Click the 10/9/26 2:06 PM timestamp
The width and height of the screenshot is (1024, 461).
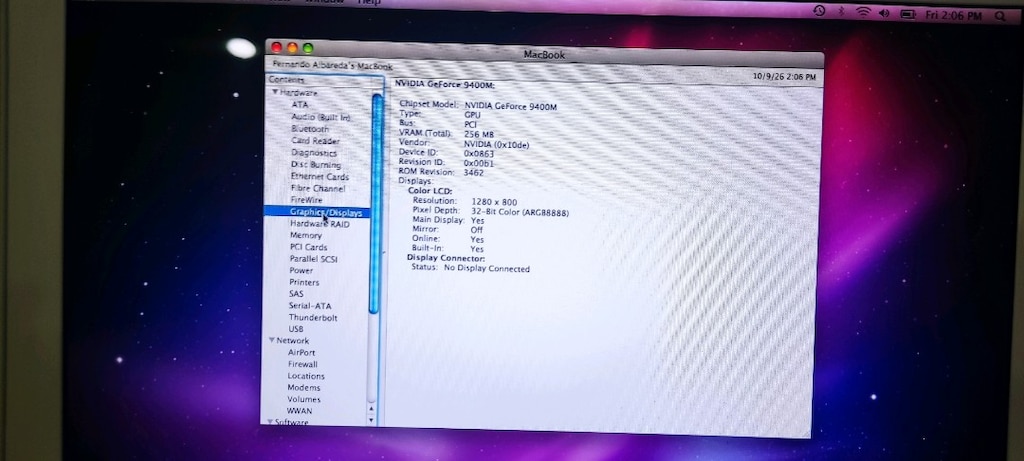784,76
